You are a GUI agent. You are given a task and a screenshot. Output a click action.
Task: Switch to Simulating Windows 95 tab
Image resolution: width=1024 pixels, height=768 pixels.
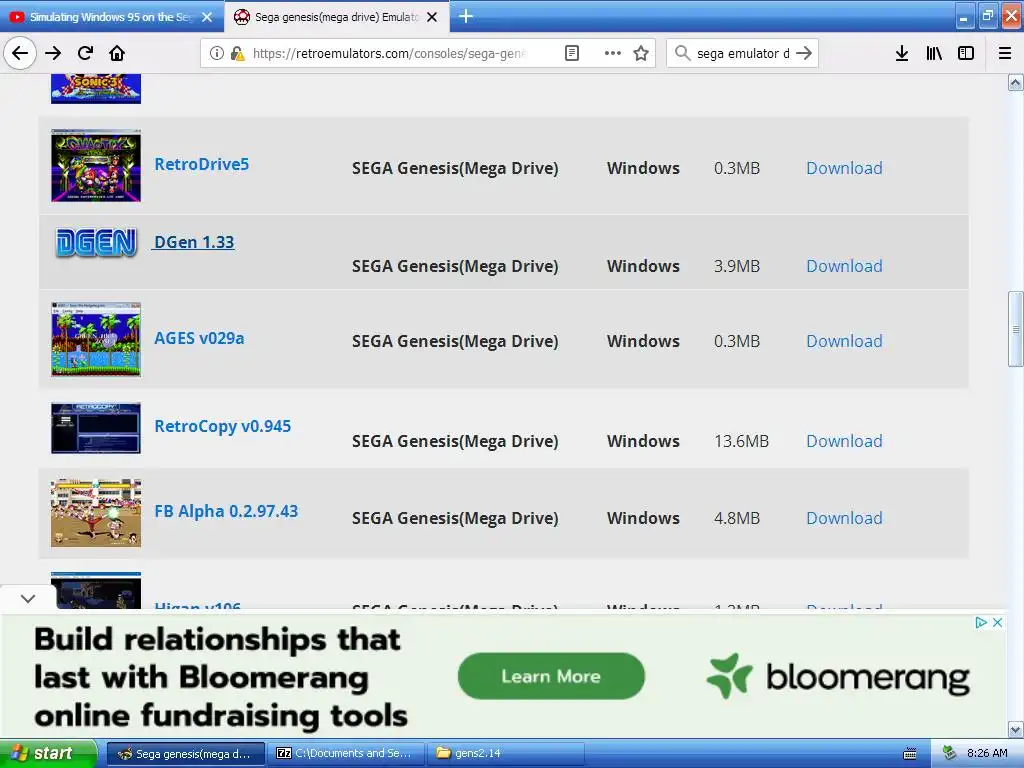click(112, 17)
